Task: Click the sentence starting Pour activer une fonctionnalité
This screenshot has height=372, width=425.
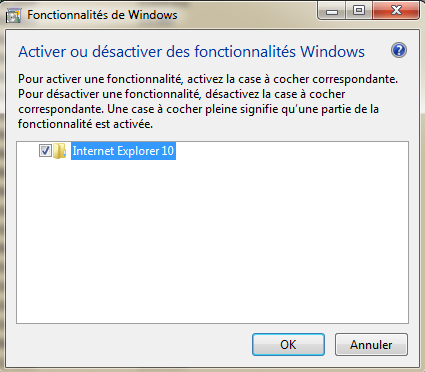Action: [208, 79]
